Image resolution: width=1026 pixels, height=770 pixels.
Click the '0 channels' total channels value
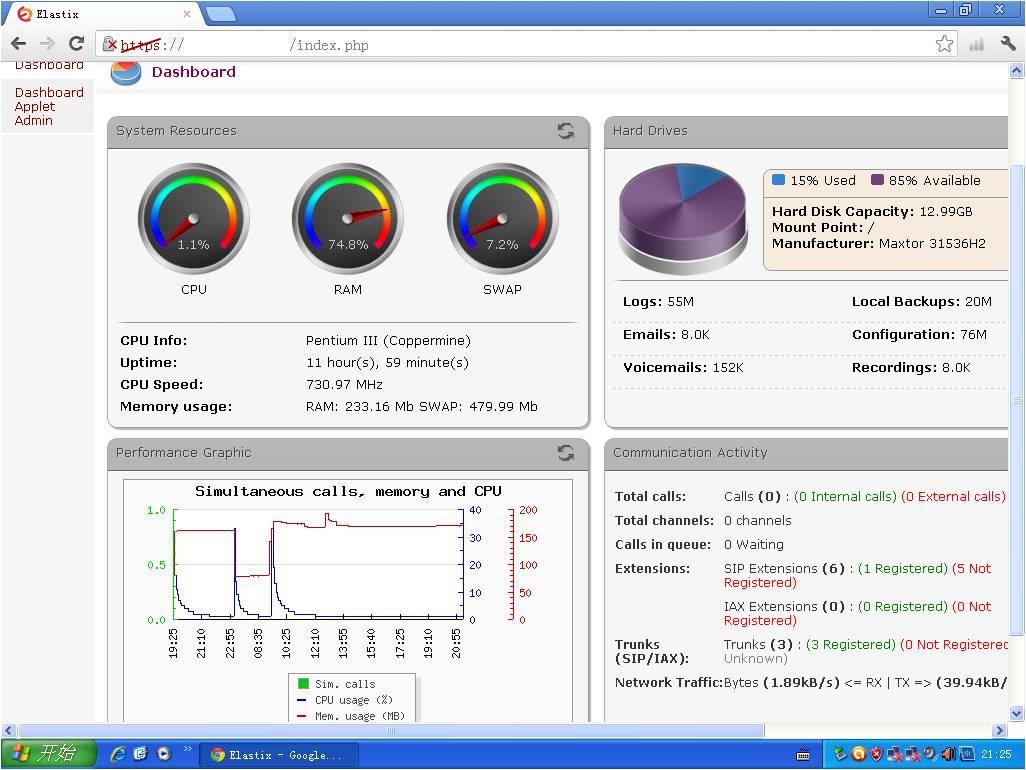757,521
